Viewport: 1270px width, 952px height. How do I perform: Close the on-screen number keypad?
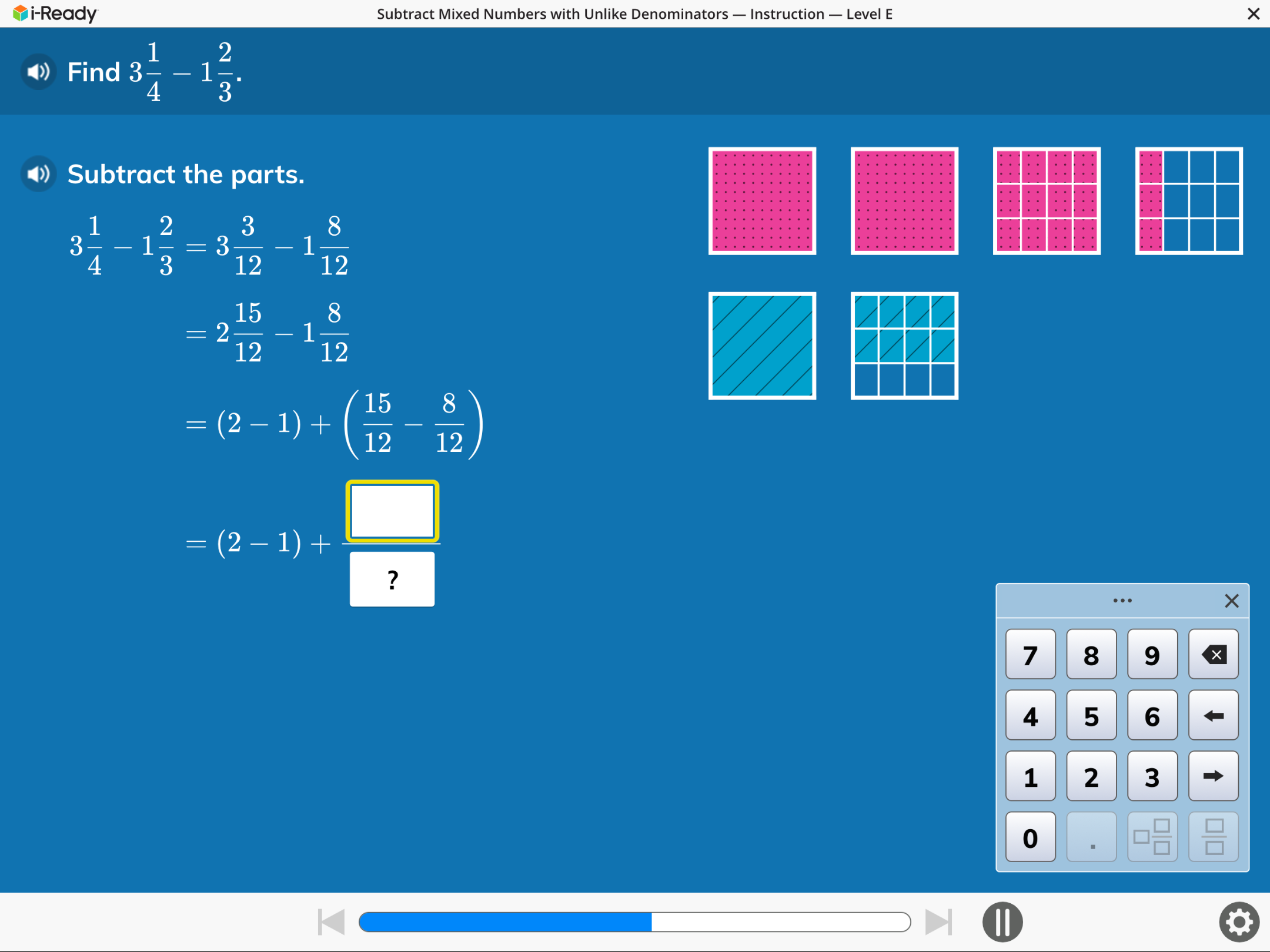coord(1232,601)
